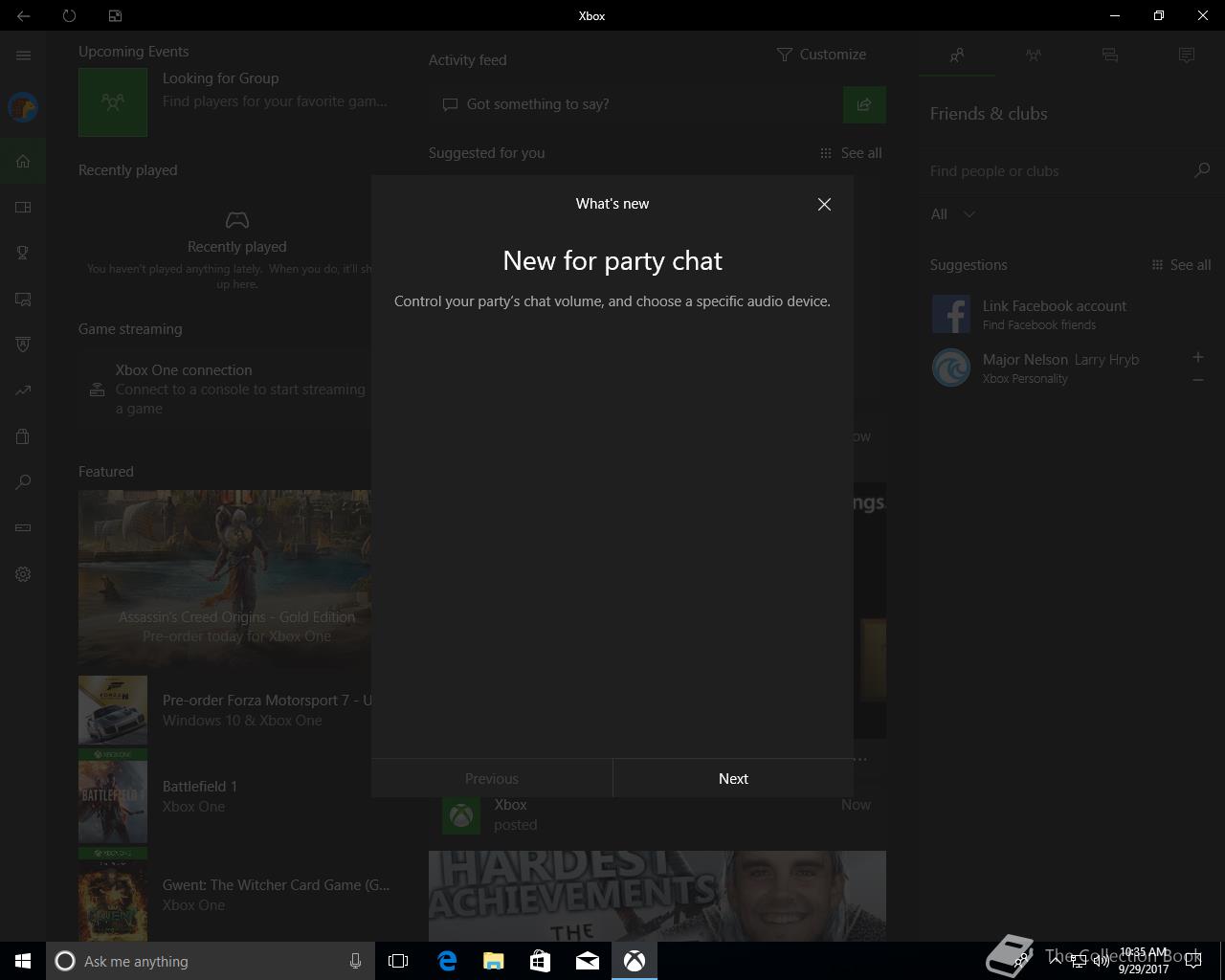Open Search sidebar icon
This screenshot has width=1225, height=980.
click(23, 482)
